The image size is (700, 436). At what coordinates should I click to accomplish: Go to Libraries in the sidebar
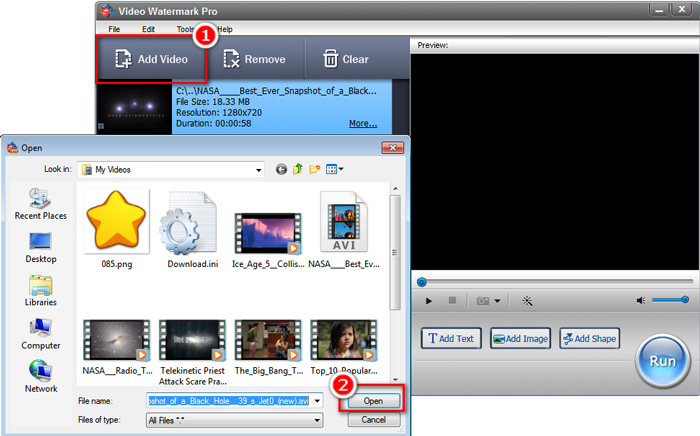coord(41,291)
